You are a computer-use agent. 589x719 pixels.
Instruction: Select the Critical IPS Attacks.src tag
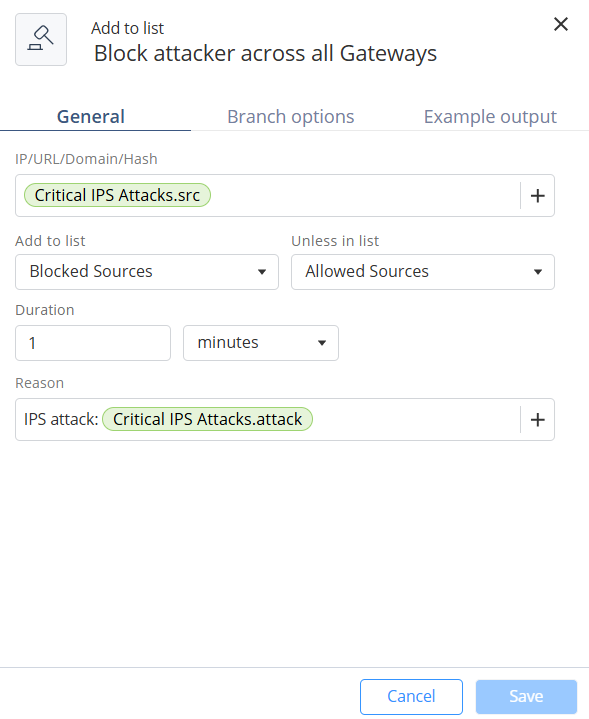(x=117, y=195)
